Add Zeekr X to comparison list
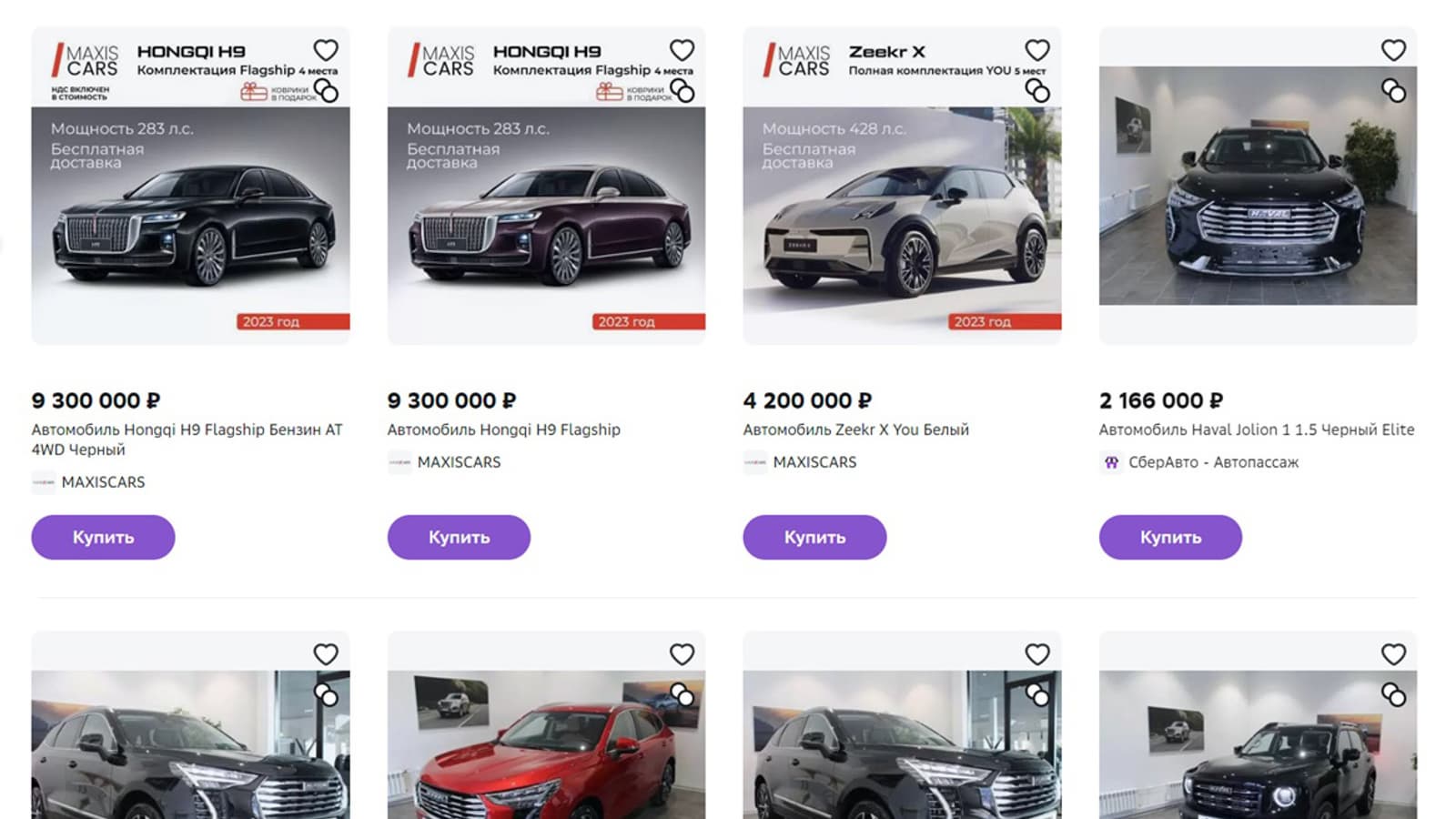Image resolution: width=1456 pixels, height=819 pixels. coord(1037,90)
